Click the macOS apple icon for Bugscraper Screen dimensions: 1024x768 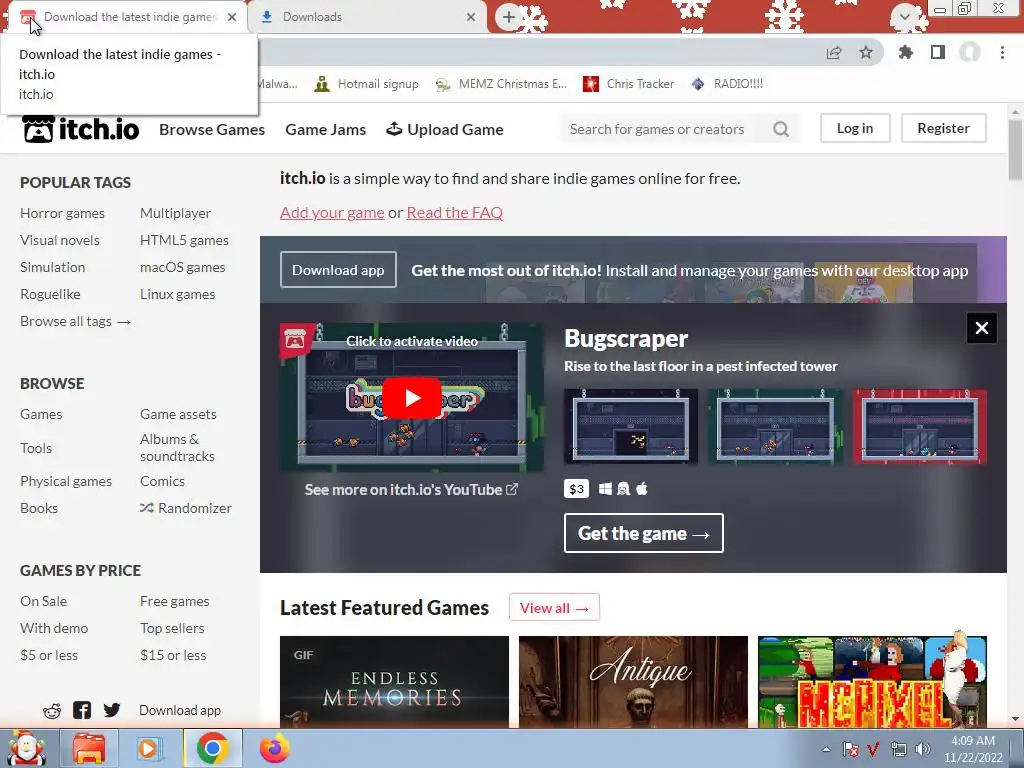tap(642, 488)
